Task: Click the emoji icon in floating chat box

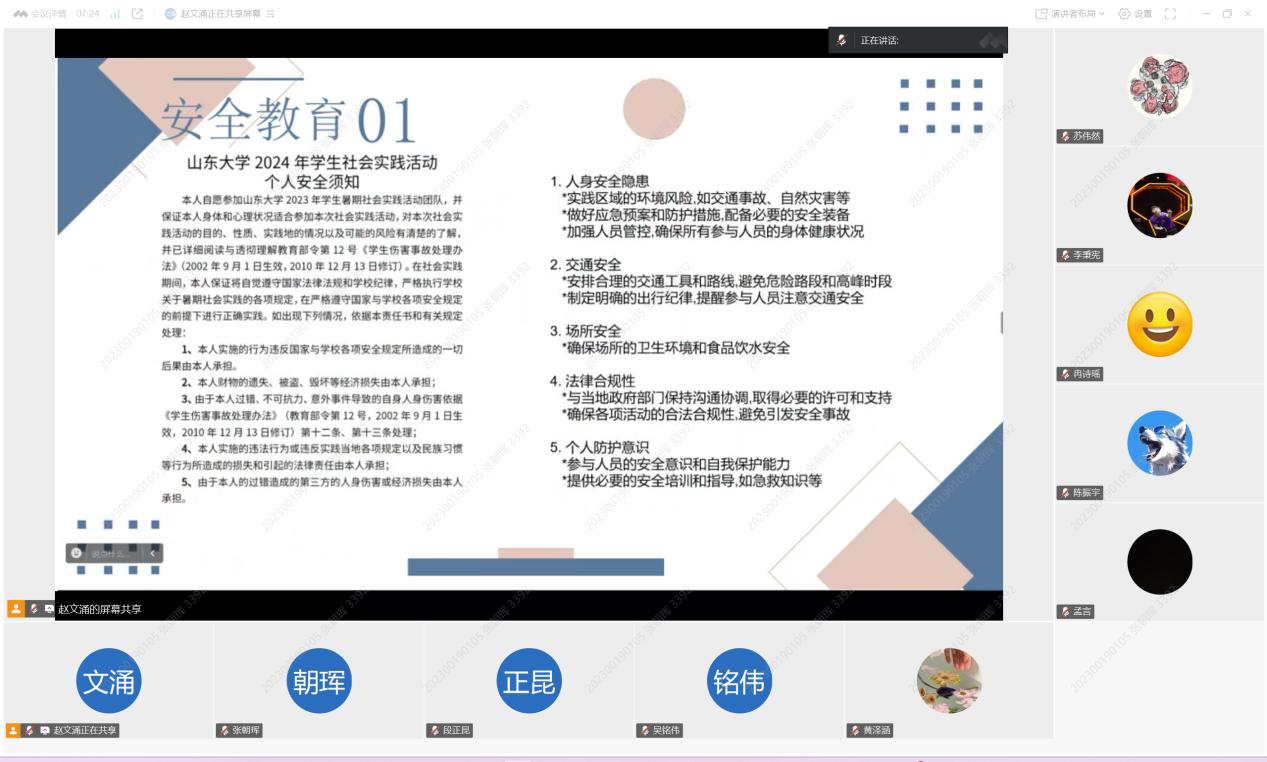Action: 76,553
